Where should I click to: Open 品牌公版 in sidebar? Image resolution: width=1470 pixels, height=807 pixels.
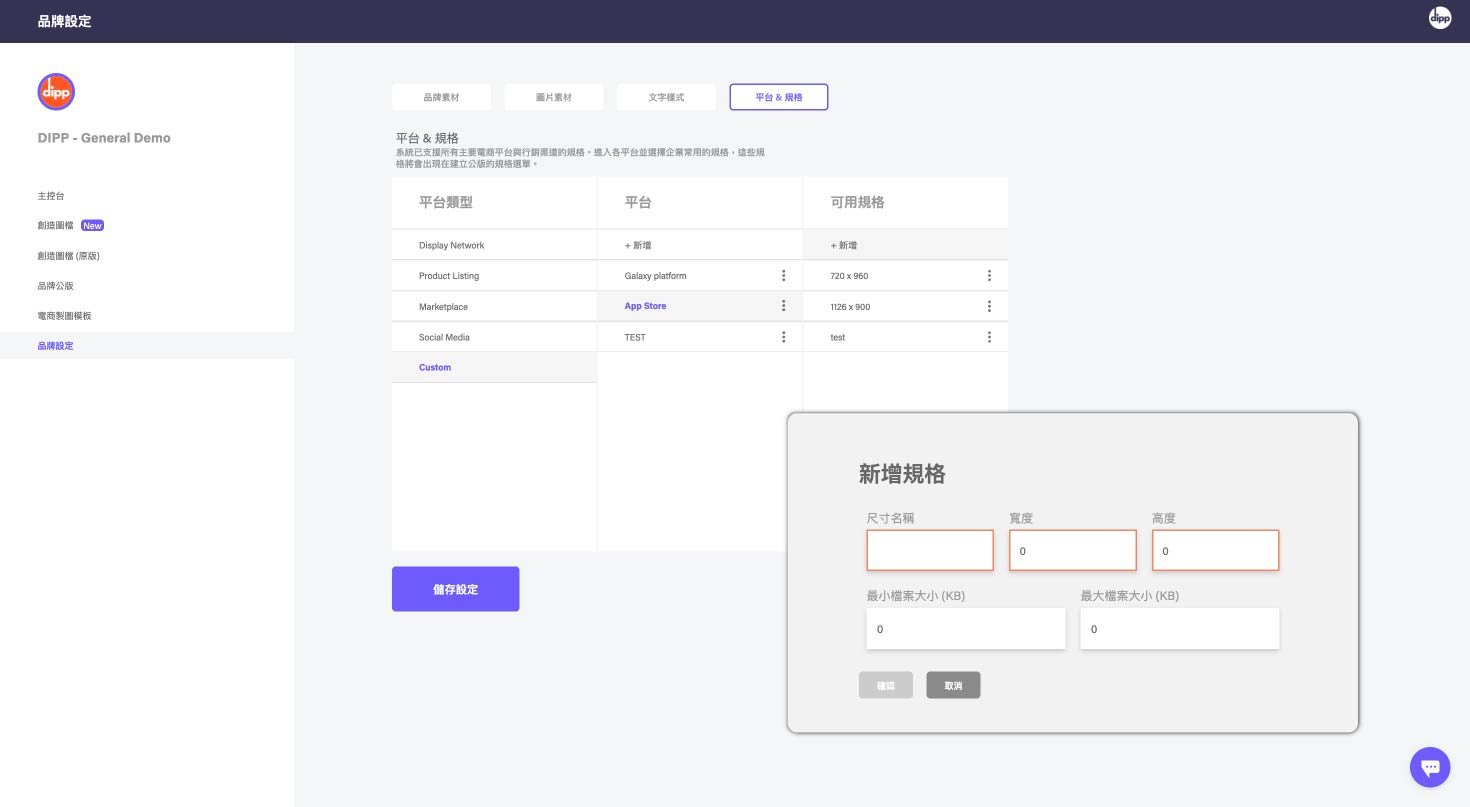click(x=56, y=286)
